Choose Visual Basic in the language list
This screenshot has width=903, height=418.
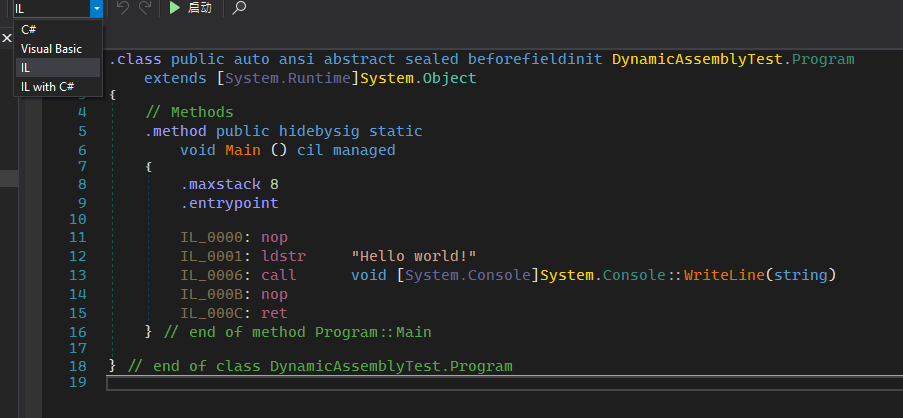point(51,48)
